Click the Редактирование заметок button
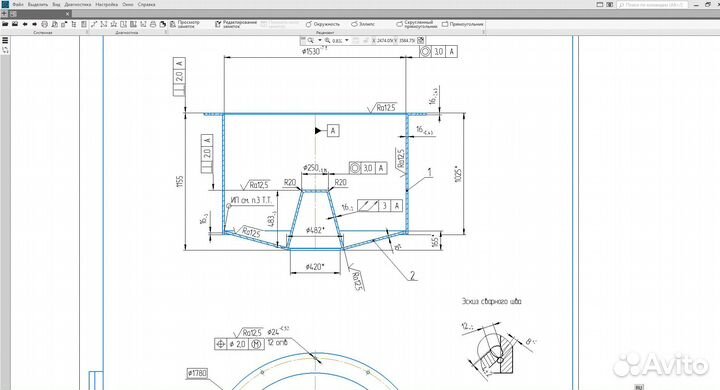Viewport: 720px width, 390px height. click(x=236, y=24)
